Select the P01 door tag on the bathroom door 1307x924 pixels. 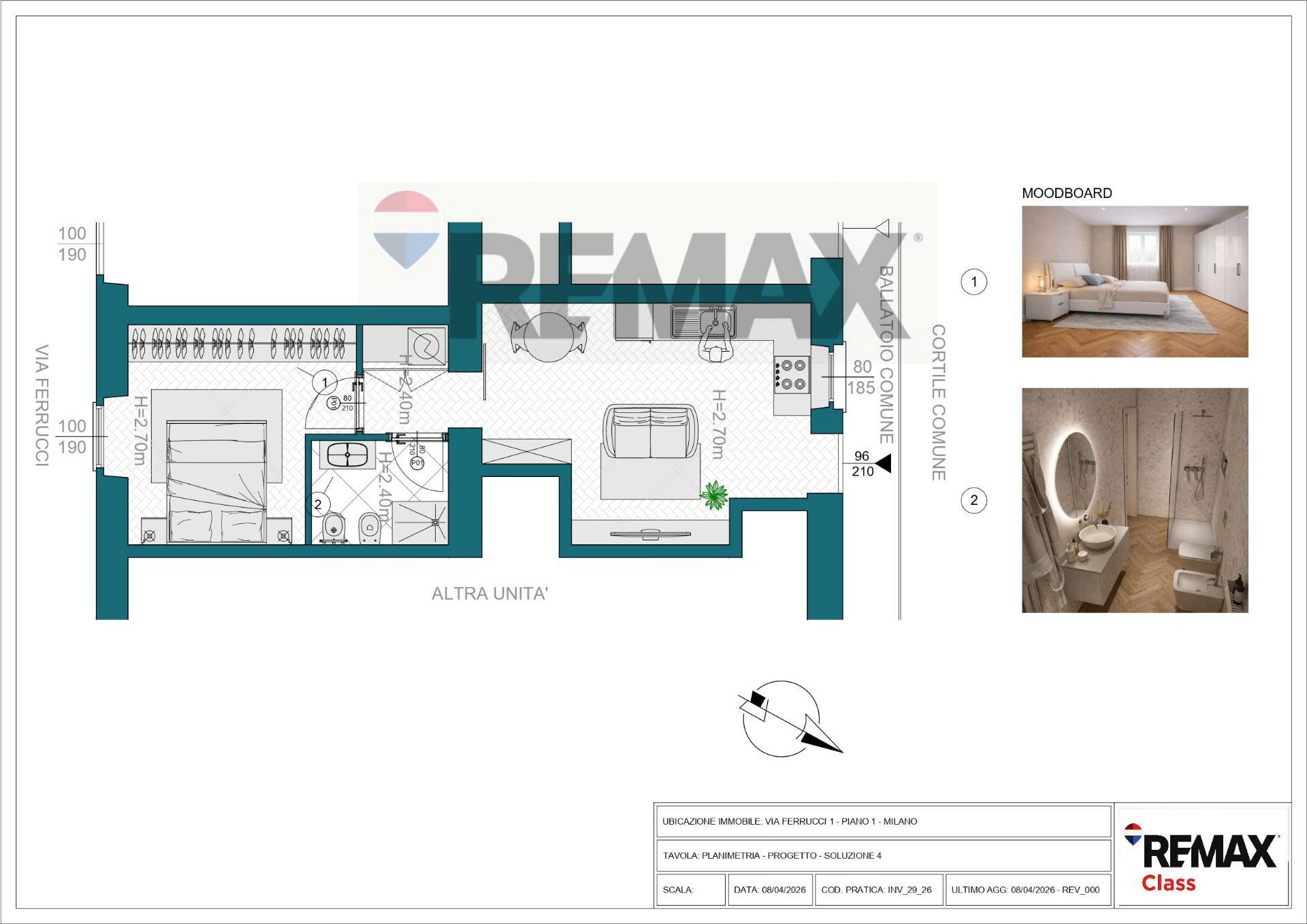[x=417, y=463]
